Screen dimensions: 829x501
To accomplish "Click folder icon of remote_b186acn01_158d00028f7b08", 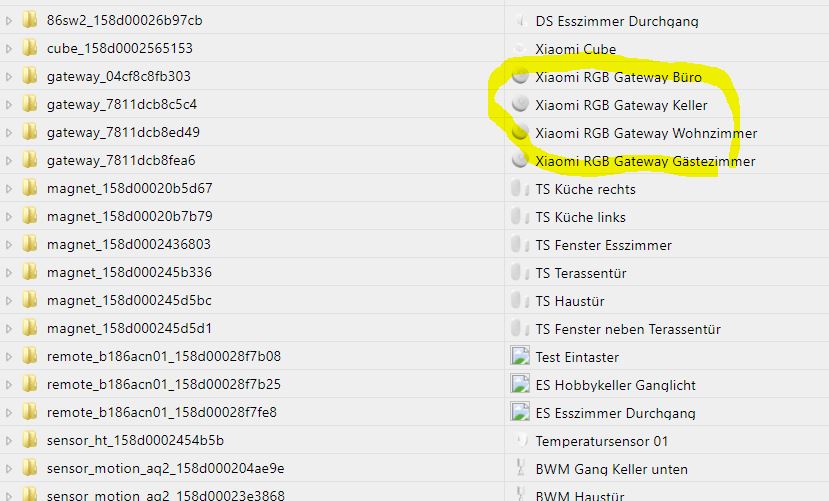I will click(30, 356).
